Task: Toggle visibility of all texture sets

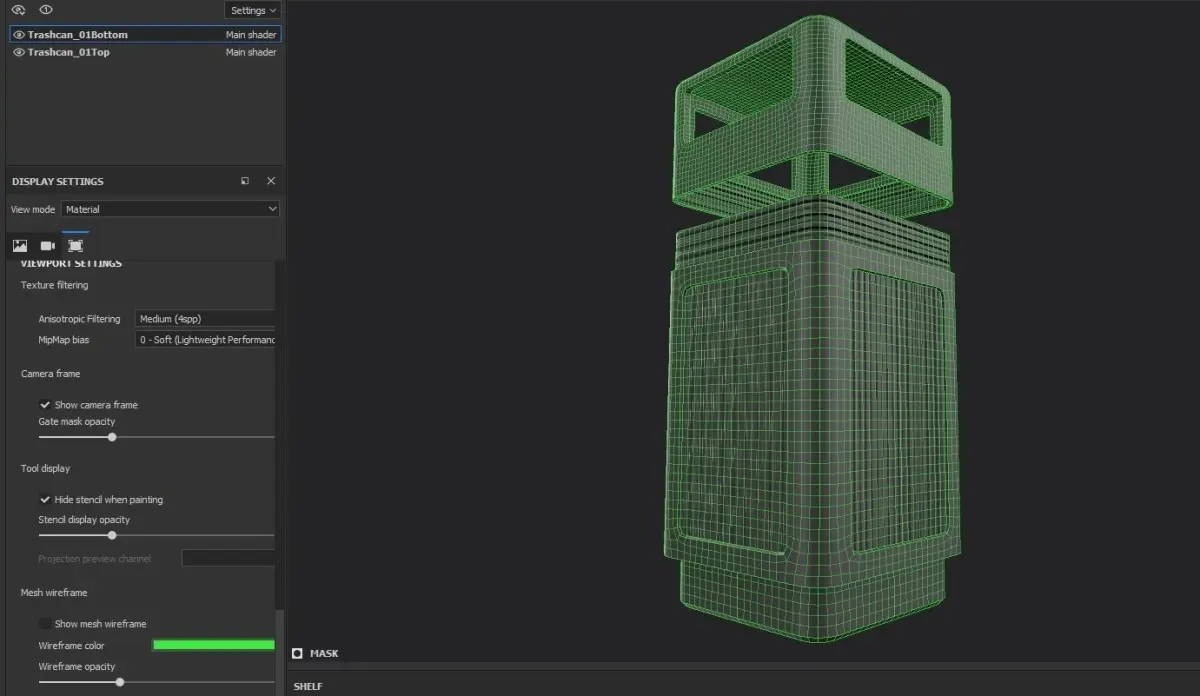Action: tap(18, 10)
